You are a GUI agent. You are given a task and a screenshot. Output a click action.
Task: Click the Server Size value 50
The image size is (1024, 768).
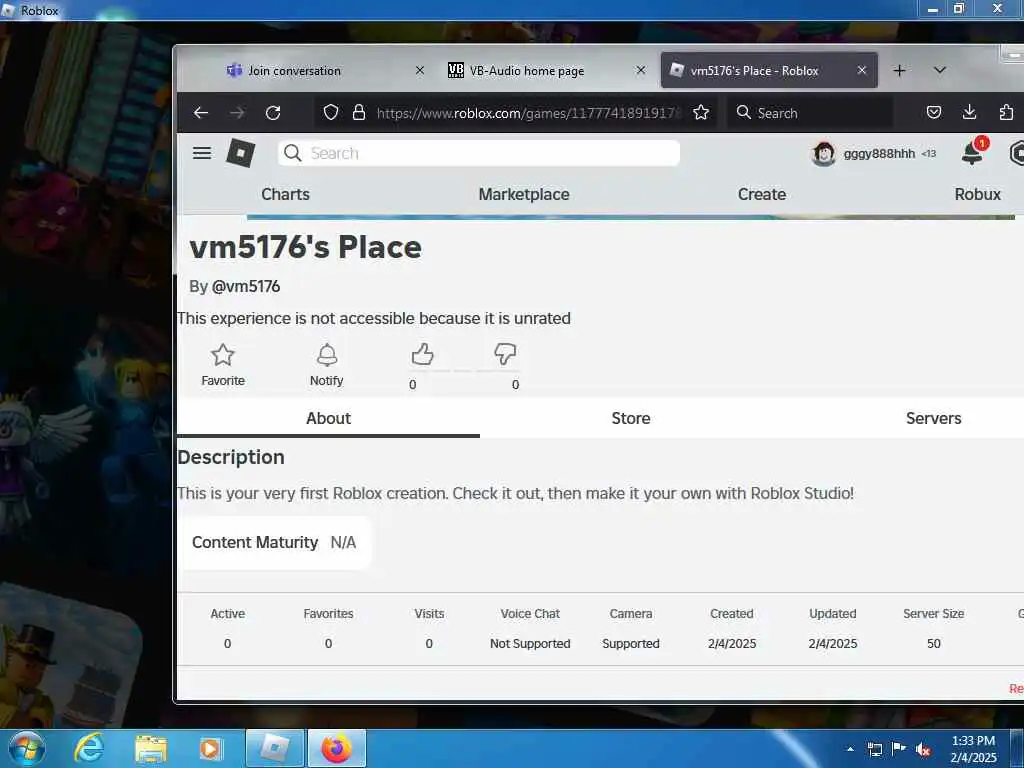(933, 643)
